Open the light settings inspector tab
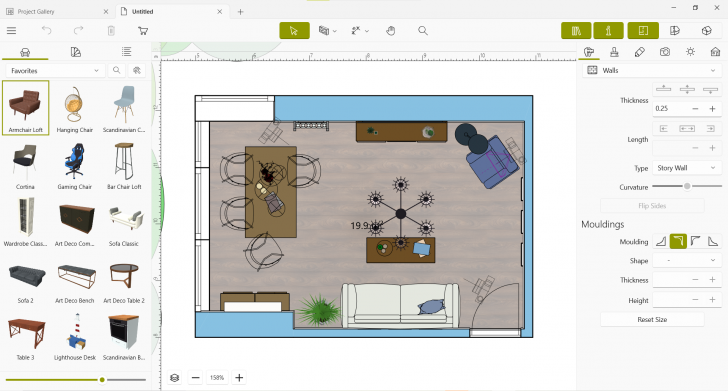 point(690,52)
